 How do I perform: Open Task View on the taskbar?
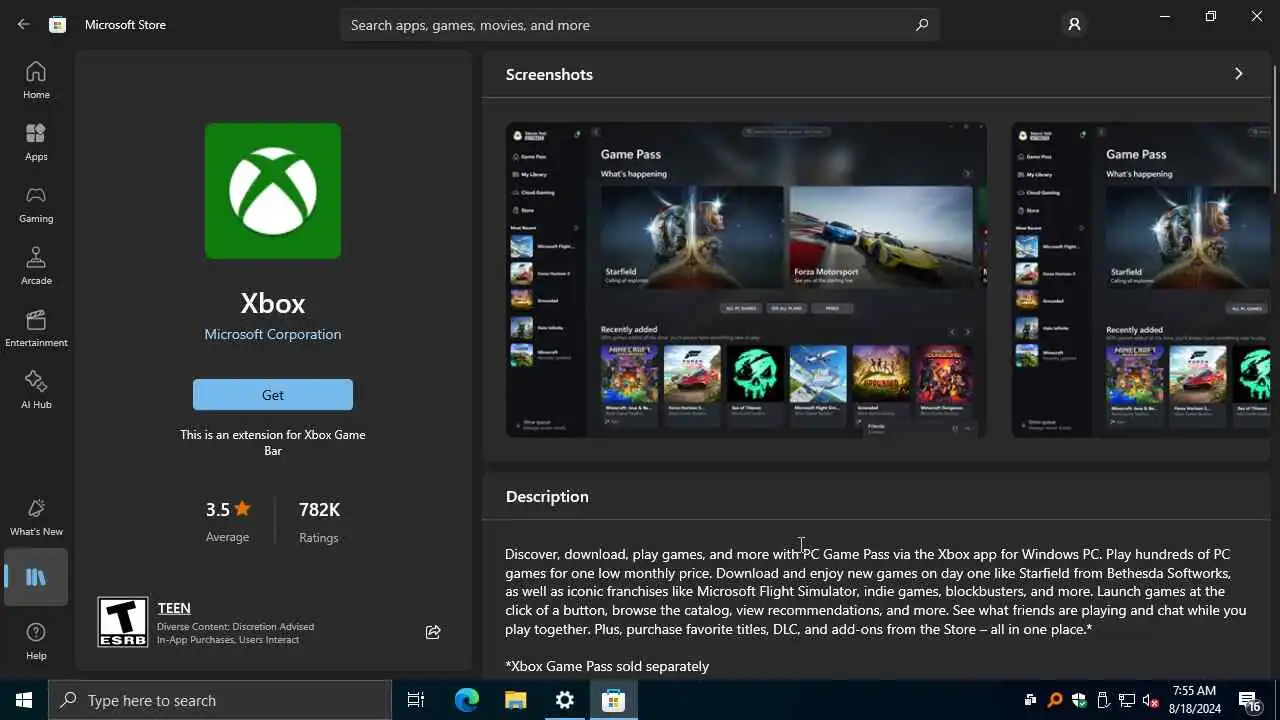click(416, 700)
